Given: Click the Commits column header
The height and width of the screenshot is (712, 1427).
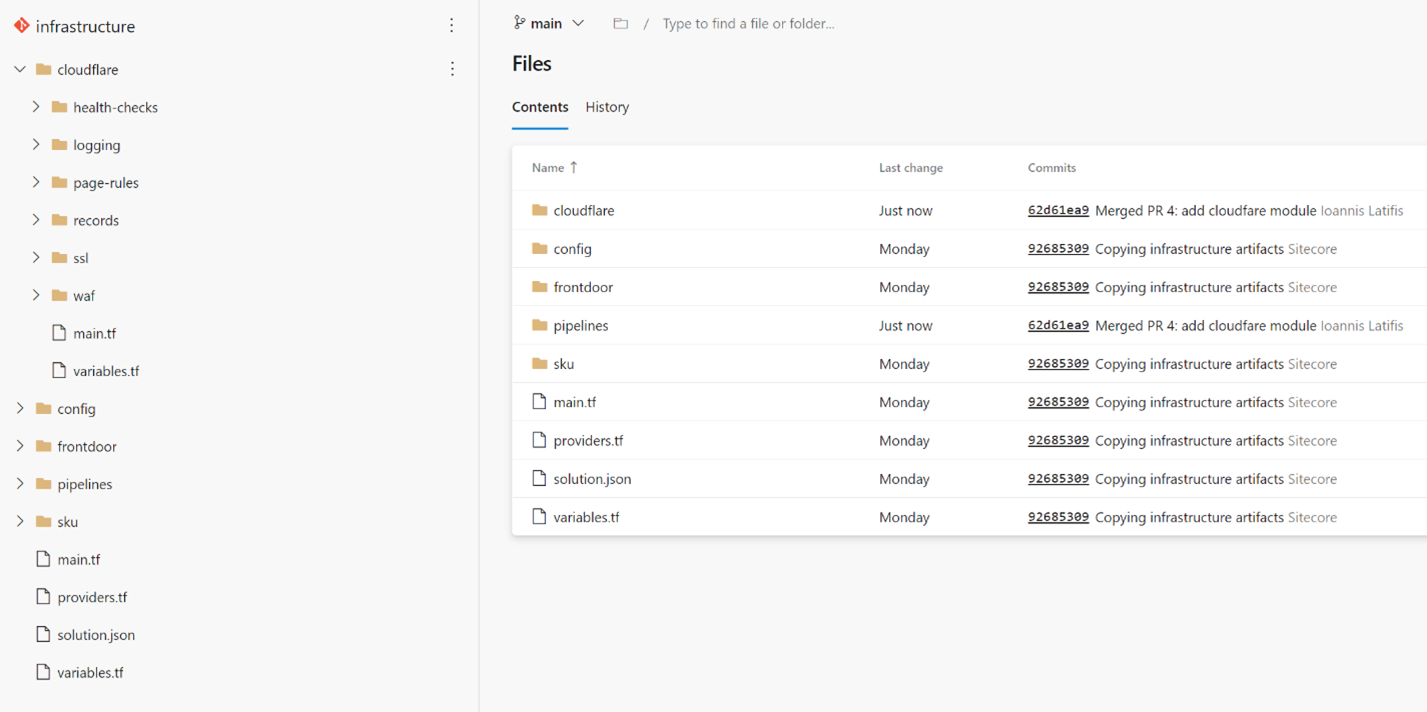Looking at the screenshot, I should tap(1052, 167).
